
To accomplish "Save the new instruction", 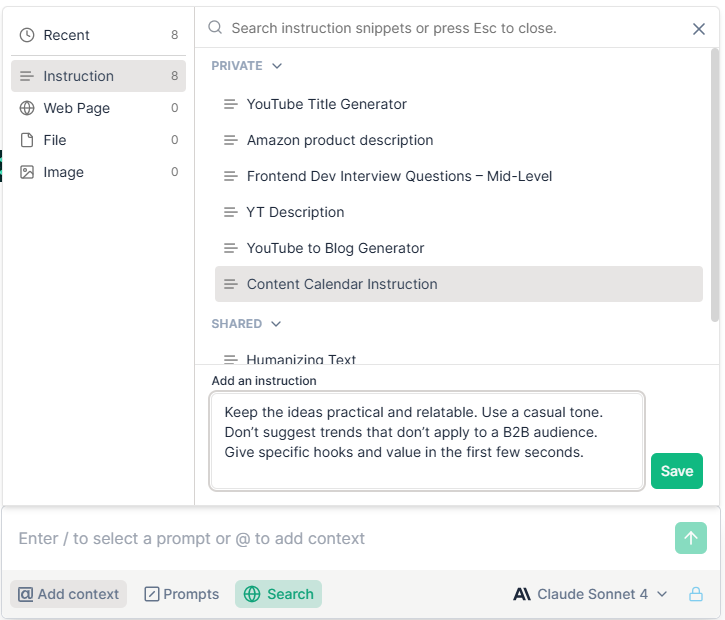I will tap(676, 471).
